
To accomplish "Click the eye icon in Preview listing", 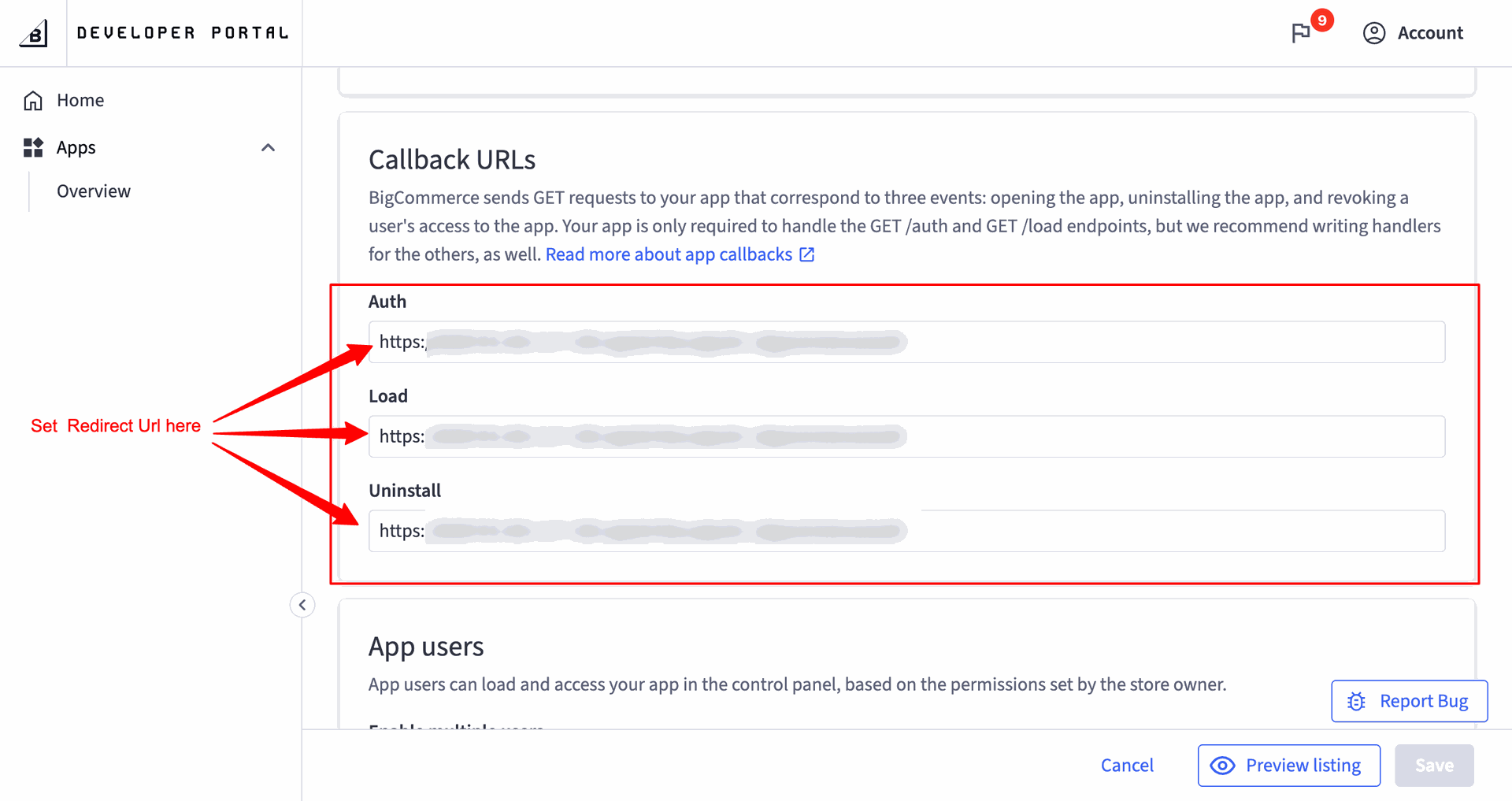I will (1222, 766).
